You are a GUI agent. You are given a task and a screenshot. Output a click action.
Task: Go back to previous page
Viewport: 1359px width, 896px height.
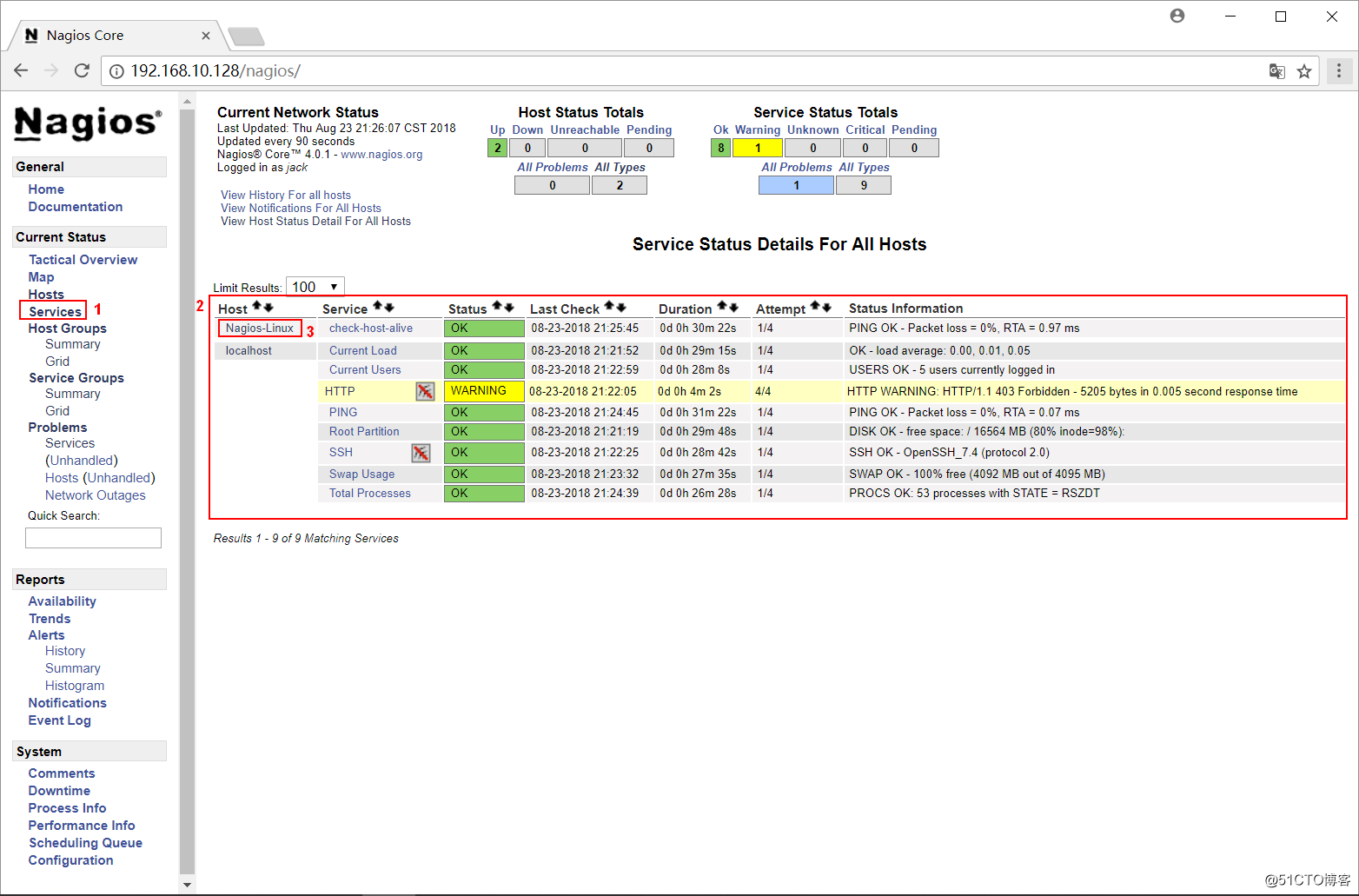21,70
